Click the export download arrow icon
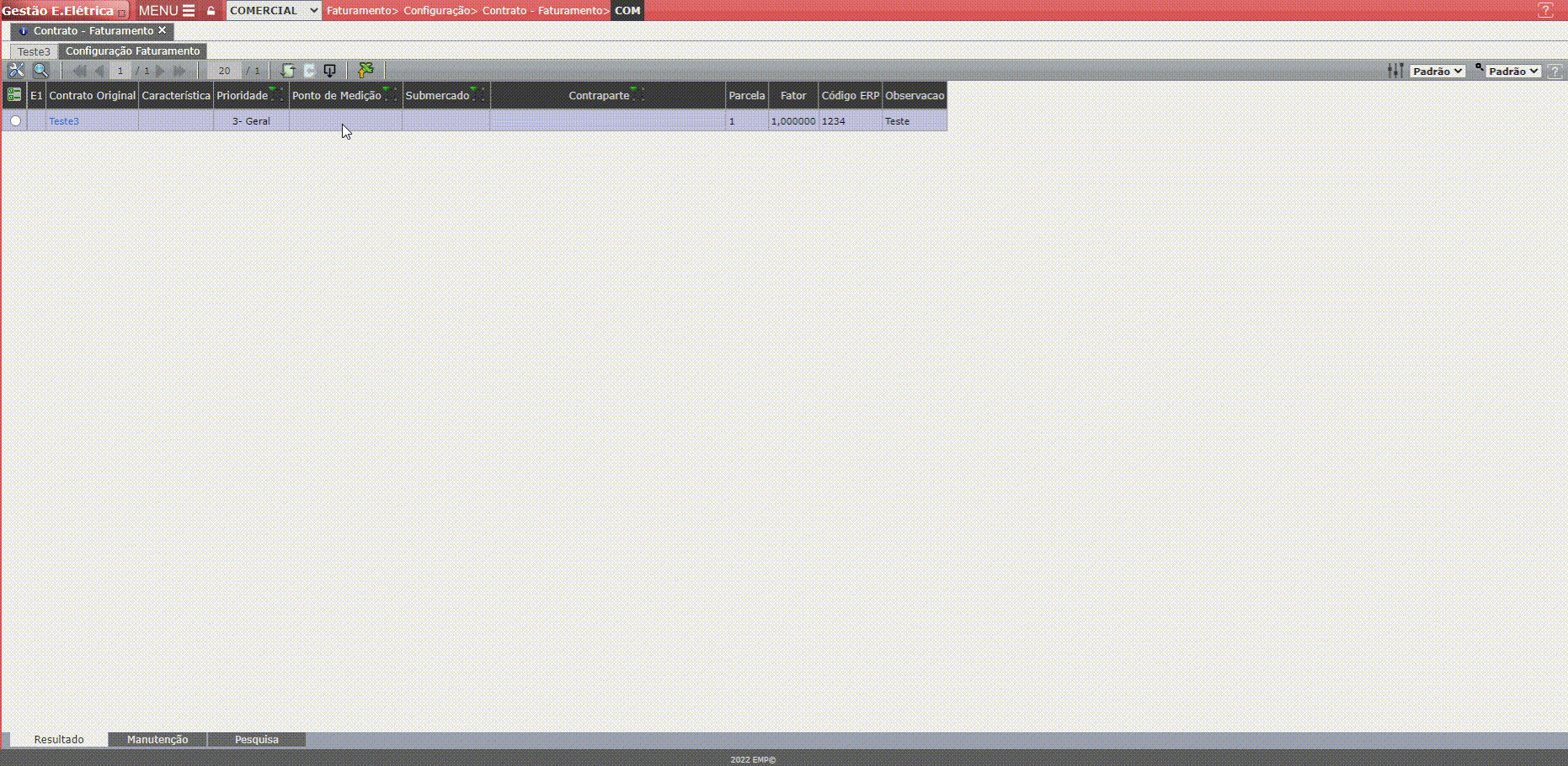1568x766 pixels. pyautogui.click(x=330, y=71)
